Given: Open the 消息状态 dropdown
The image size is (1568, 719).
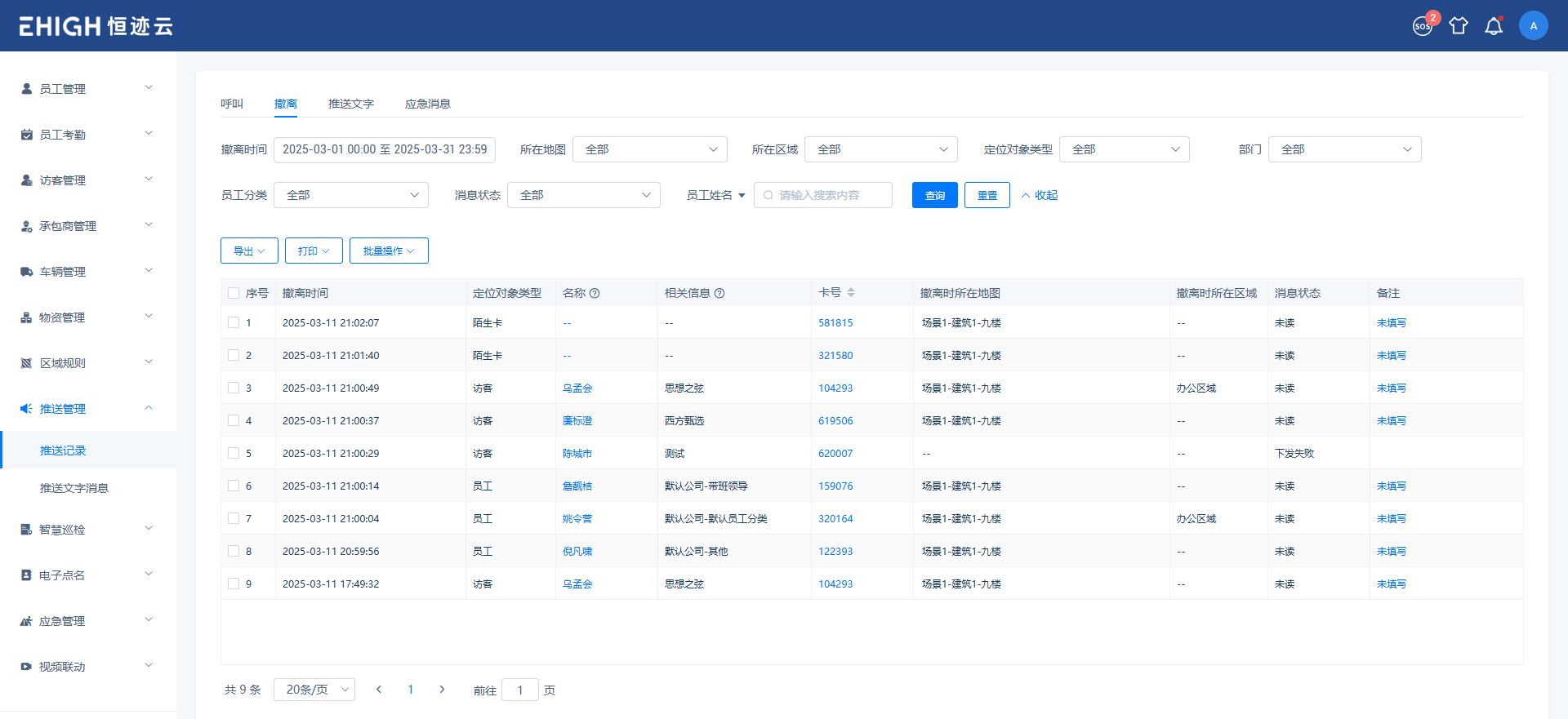Looking at the screenshot, I should [x=583, y=195].
